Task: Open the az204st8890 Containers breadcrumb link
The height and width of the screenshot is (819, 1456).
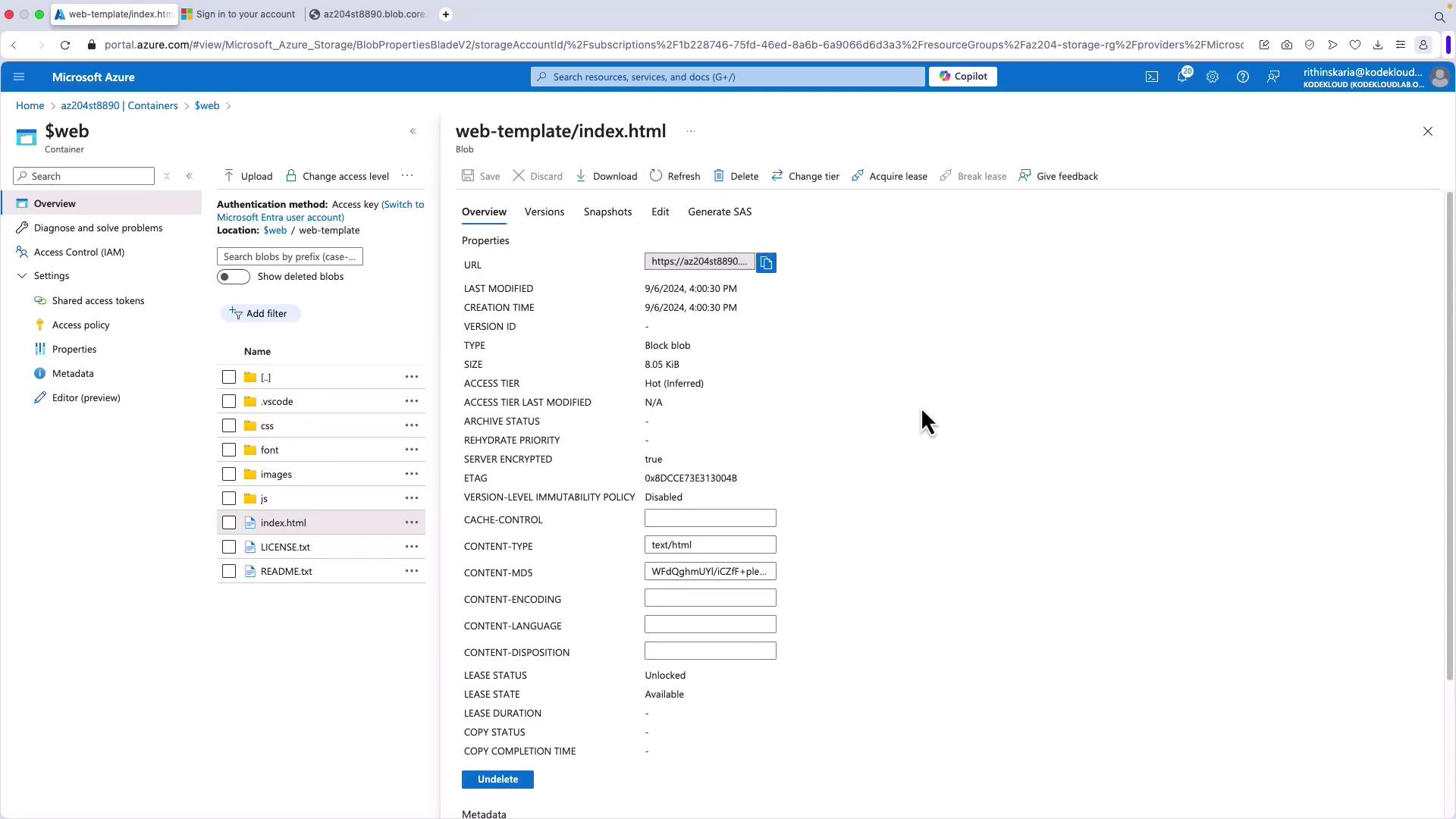Action: [119, 105]
